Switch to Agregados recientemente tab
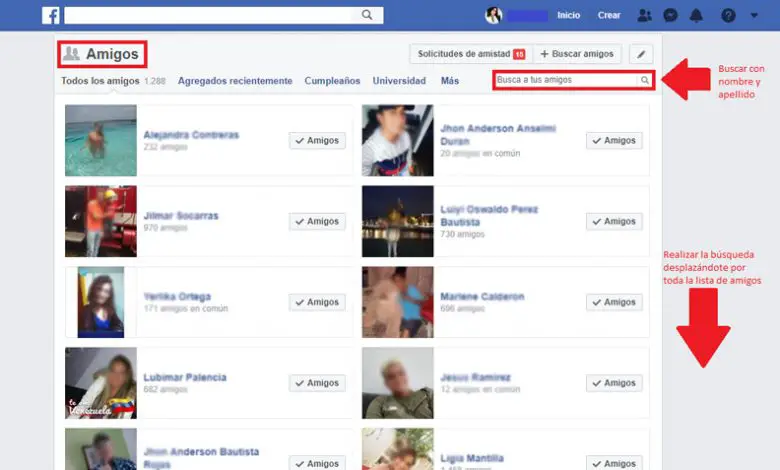 235,81
